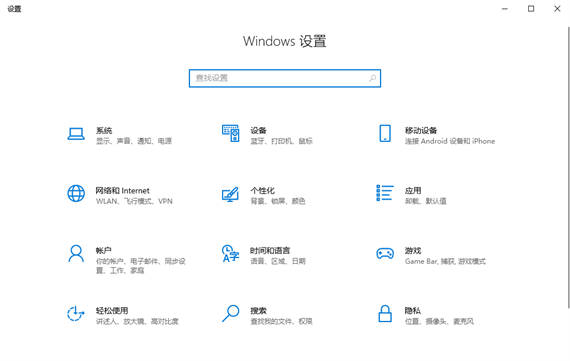
Task: Open the 帐户 person icon
Action: point(76,253)
